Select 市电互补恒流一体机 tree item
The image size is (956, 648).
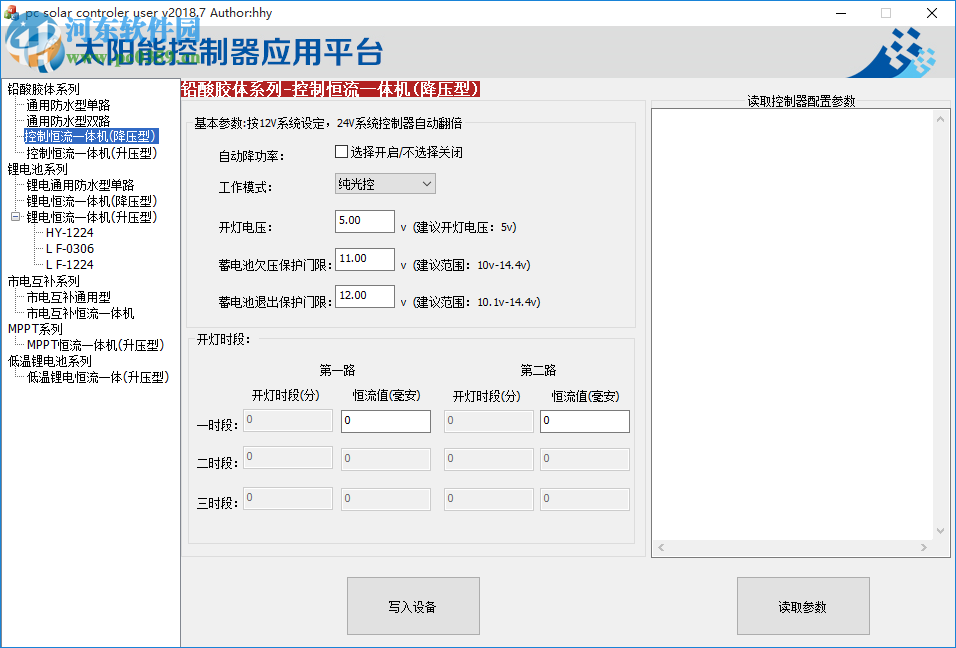click(x=80, y=313)
